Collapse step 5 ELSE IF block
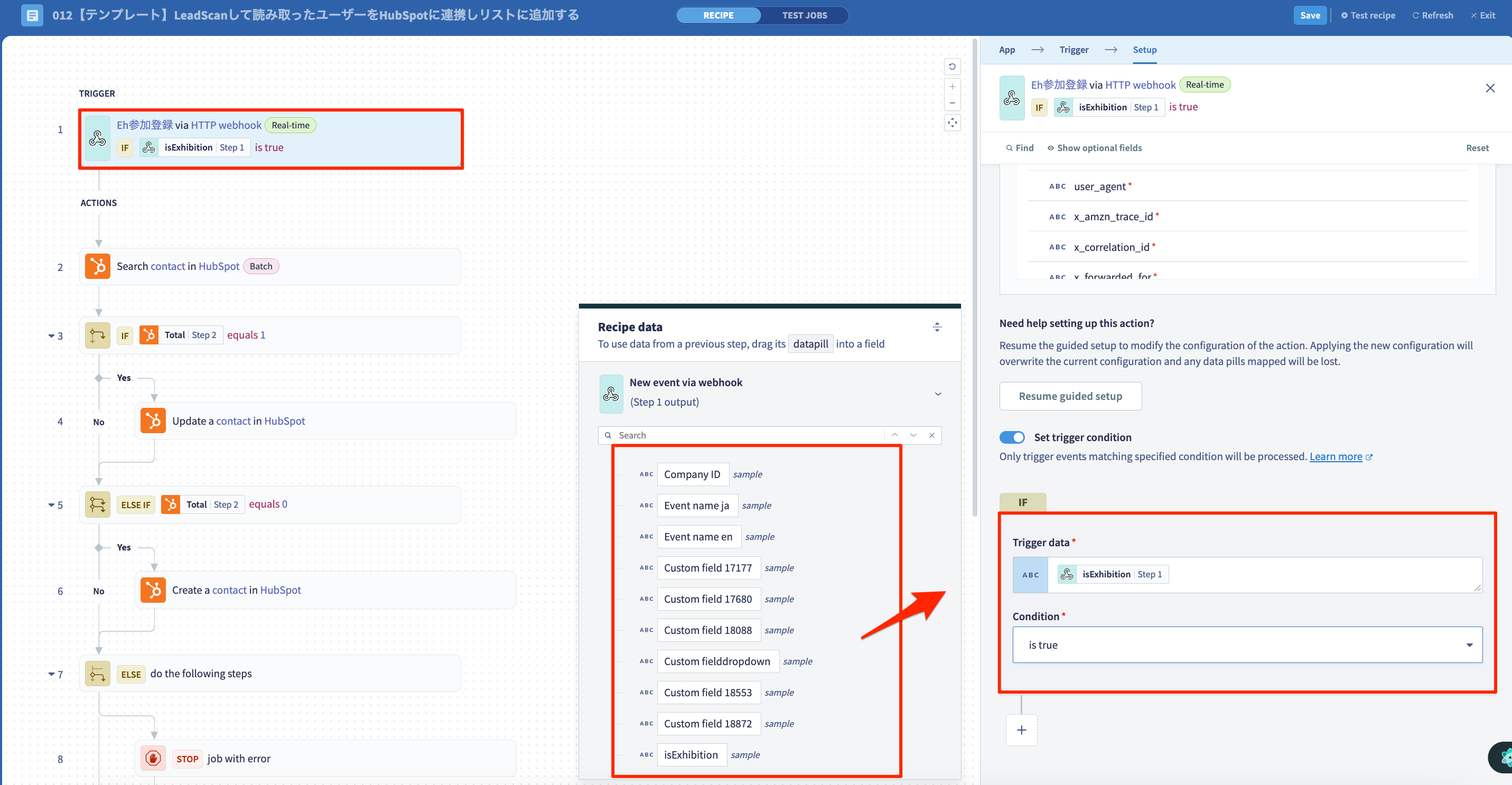Viewport: 1512px width, 785px height. coord(51,505)
